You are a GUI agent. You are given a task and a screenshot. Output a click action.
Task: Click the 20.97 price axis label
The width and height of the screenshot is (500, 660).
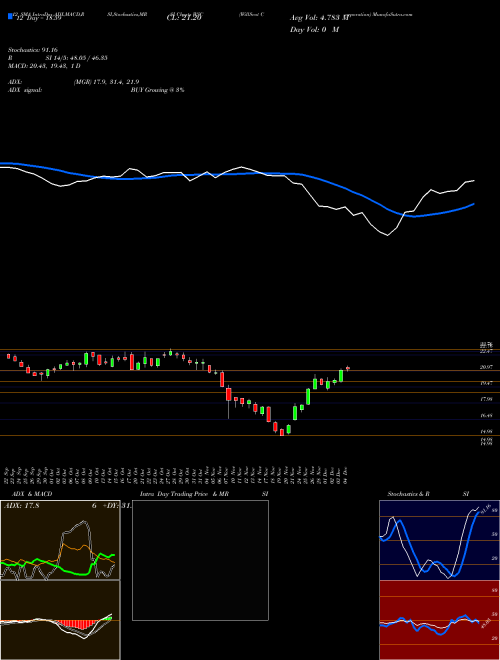pyautogui.click(x=486, y=367)
